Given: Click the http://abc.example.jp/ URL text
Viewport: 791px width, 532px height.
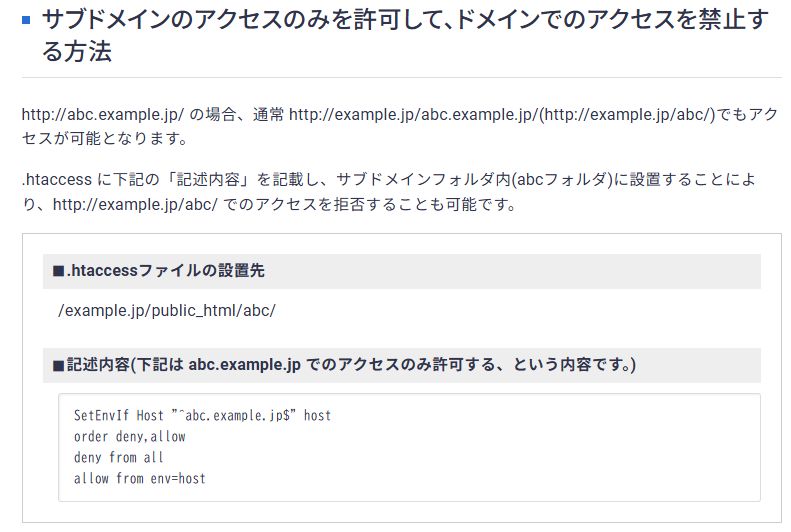Looking at the screenshot, I should 103,114.
